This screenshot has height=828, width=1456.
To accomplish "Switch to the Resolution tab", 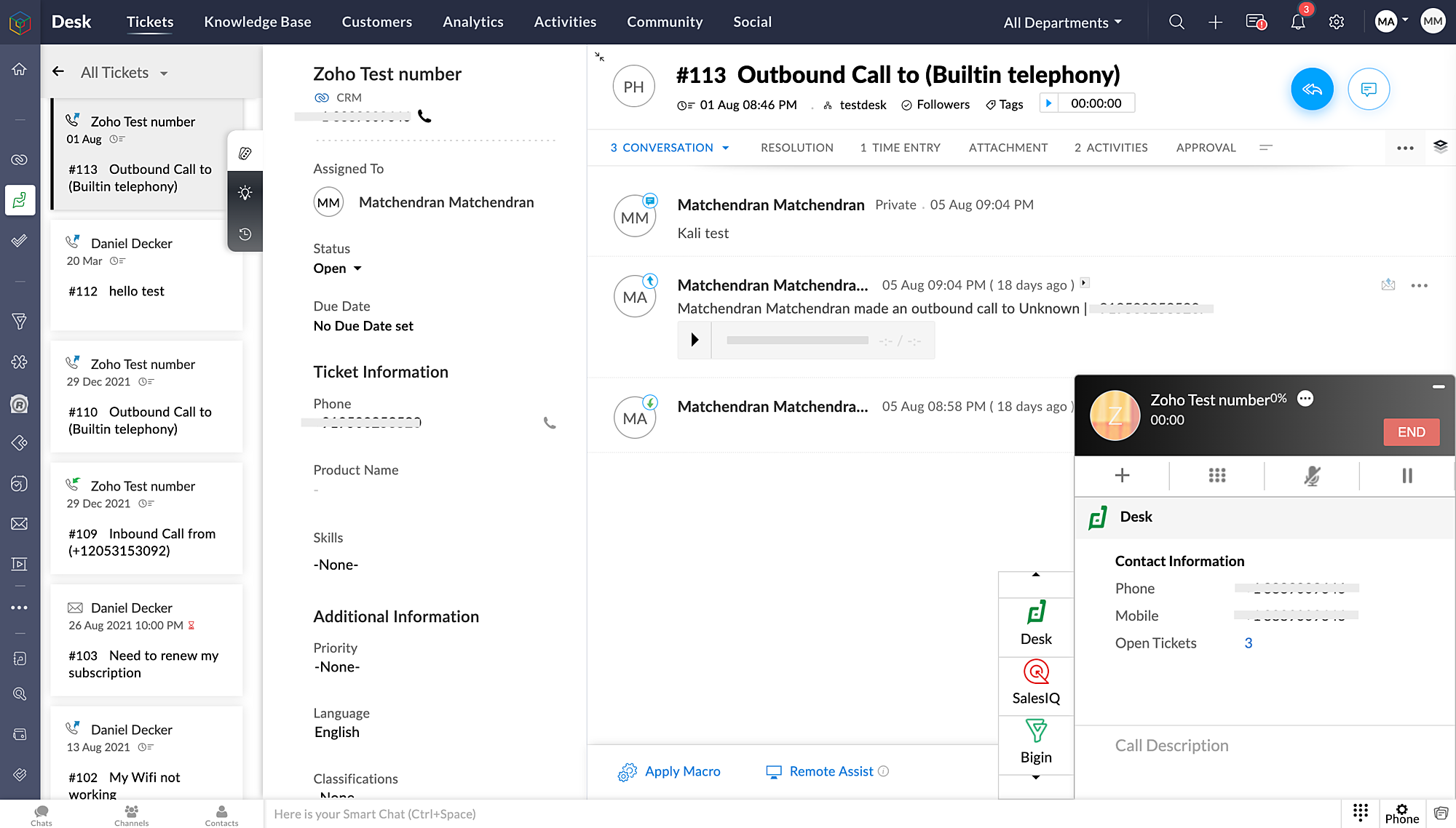I will (796, 148).
